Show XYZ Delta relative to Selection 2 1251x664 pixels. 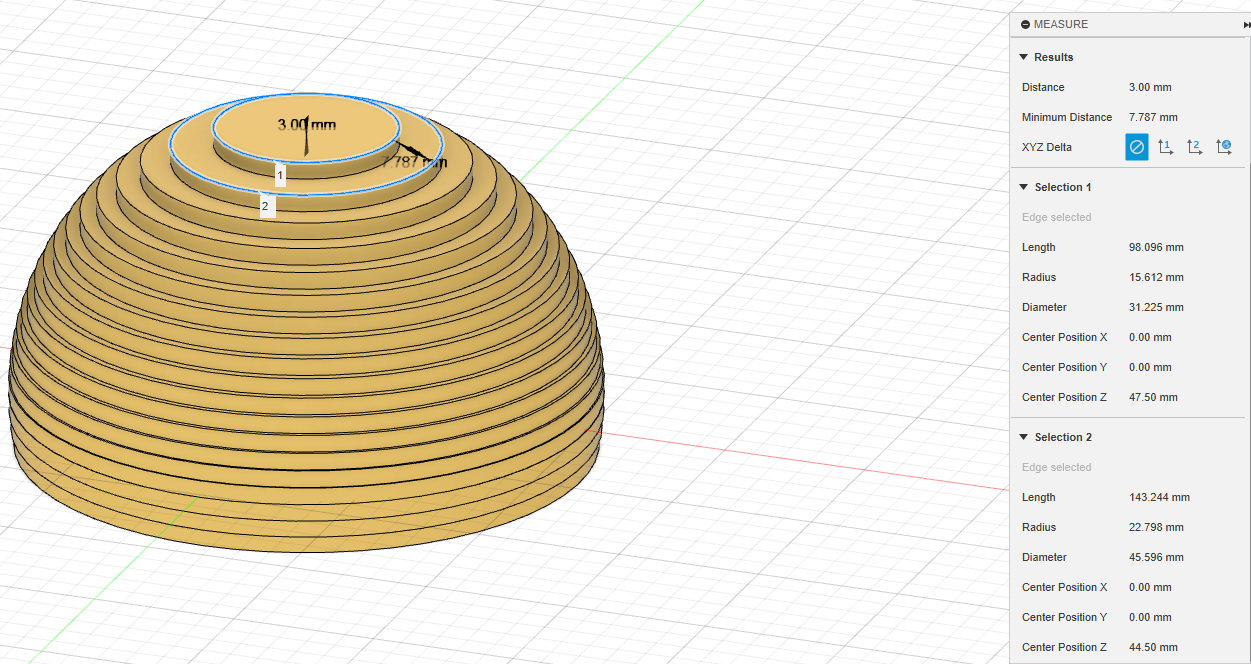pyautogui.click(x=1195, y=147)
